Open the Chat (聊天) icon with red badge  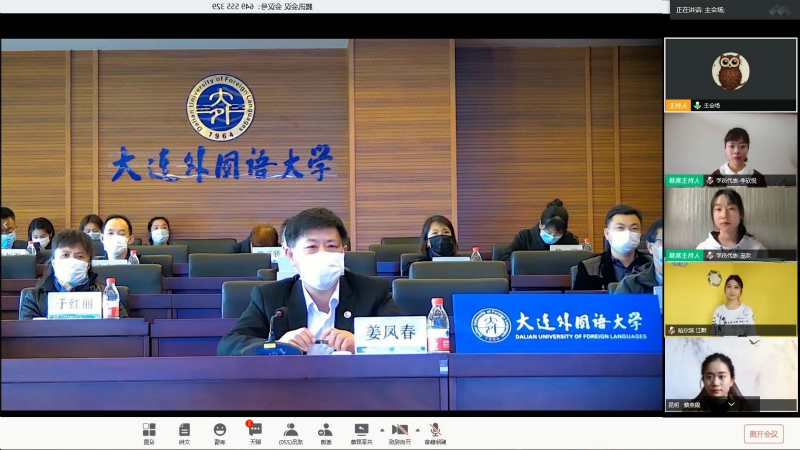(x=255, y=432)
